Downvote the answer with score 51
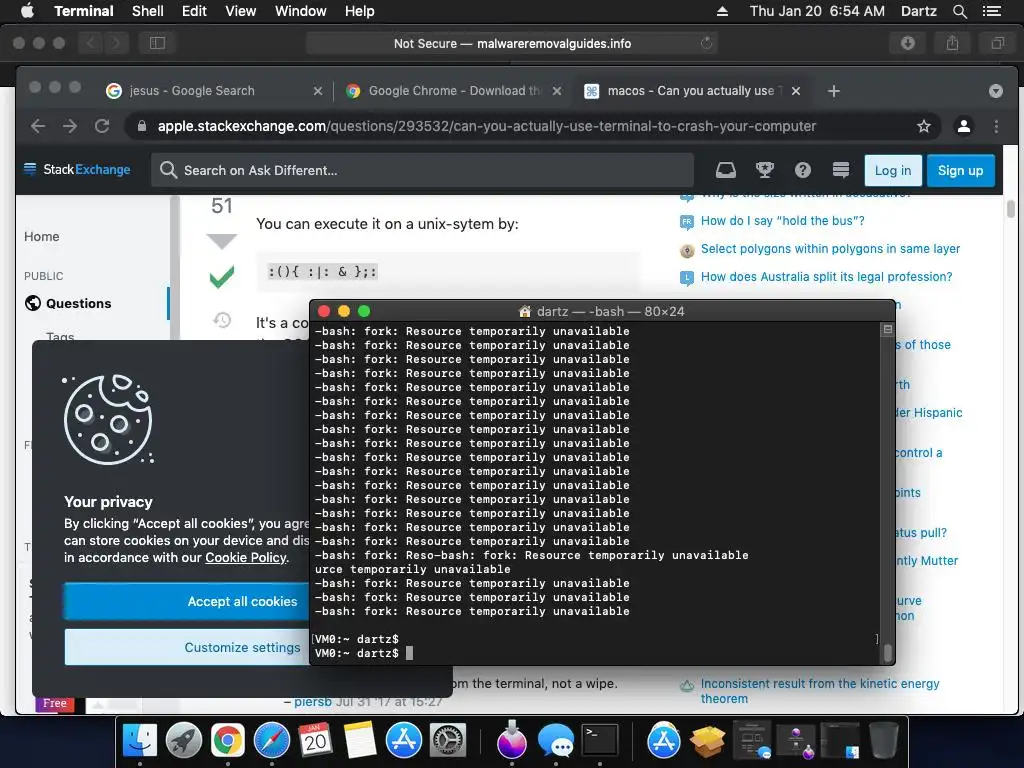 (221, 242)
